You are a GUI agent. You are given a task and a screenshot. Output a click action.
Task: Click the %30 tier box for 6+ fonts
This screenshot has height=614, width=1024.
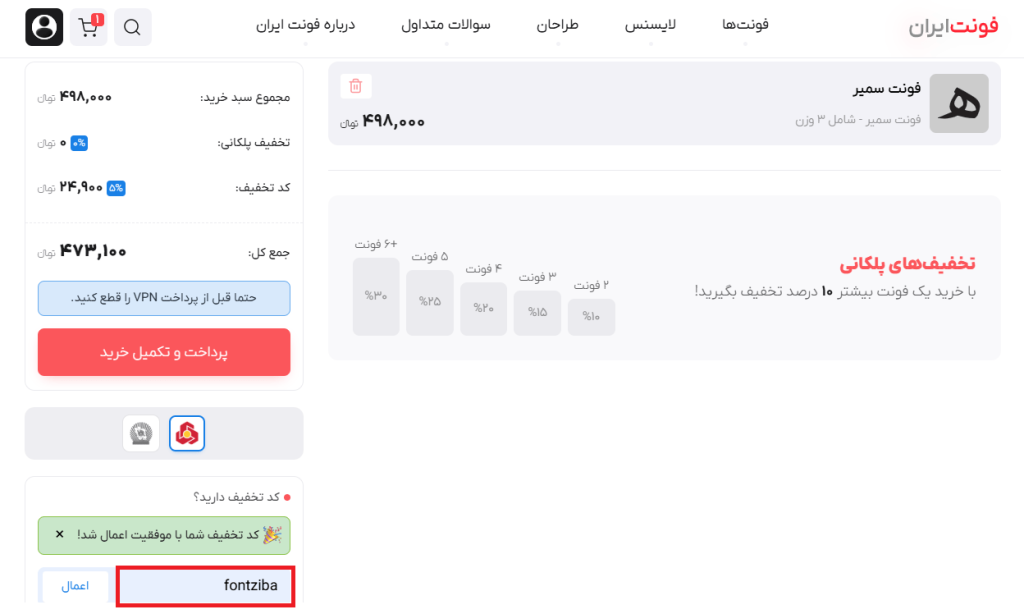(376, 297)
